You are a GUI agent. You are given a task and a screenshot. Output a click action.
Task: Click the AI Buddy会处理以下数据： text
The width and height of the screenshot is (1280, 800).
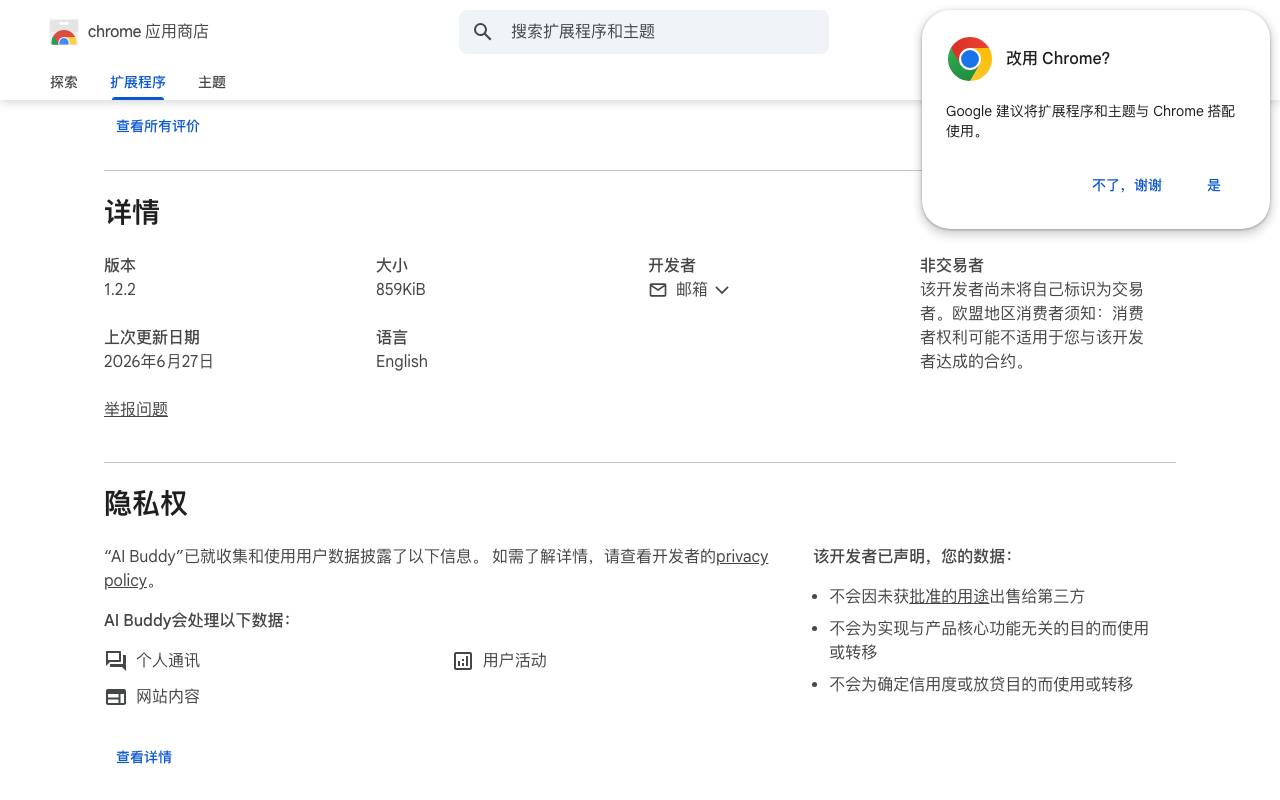(x=197, y=620)
